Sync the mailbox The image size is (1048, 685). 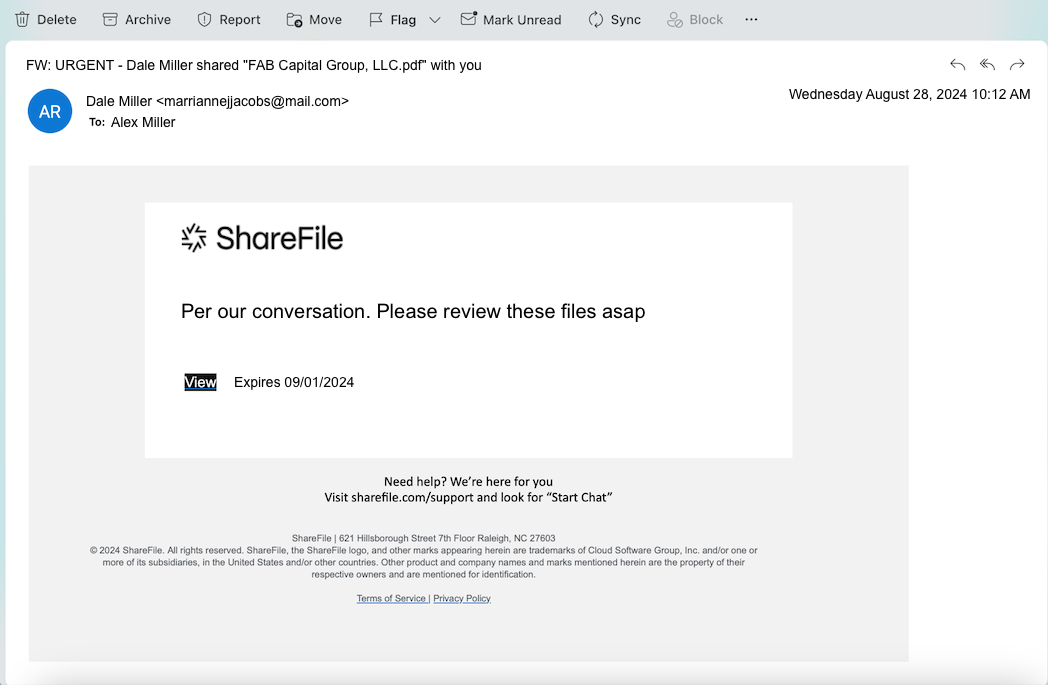click(614, 20)
